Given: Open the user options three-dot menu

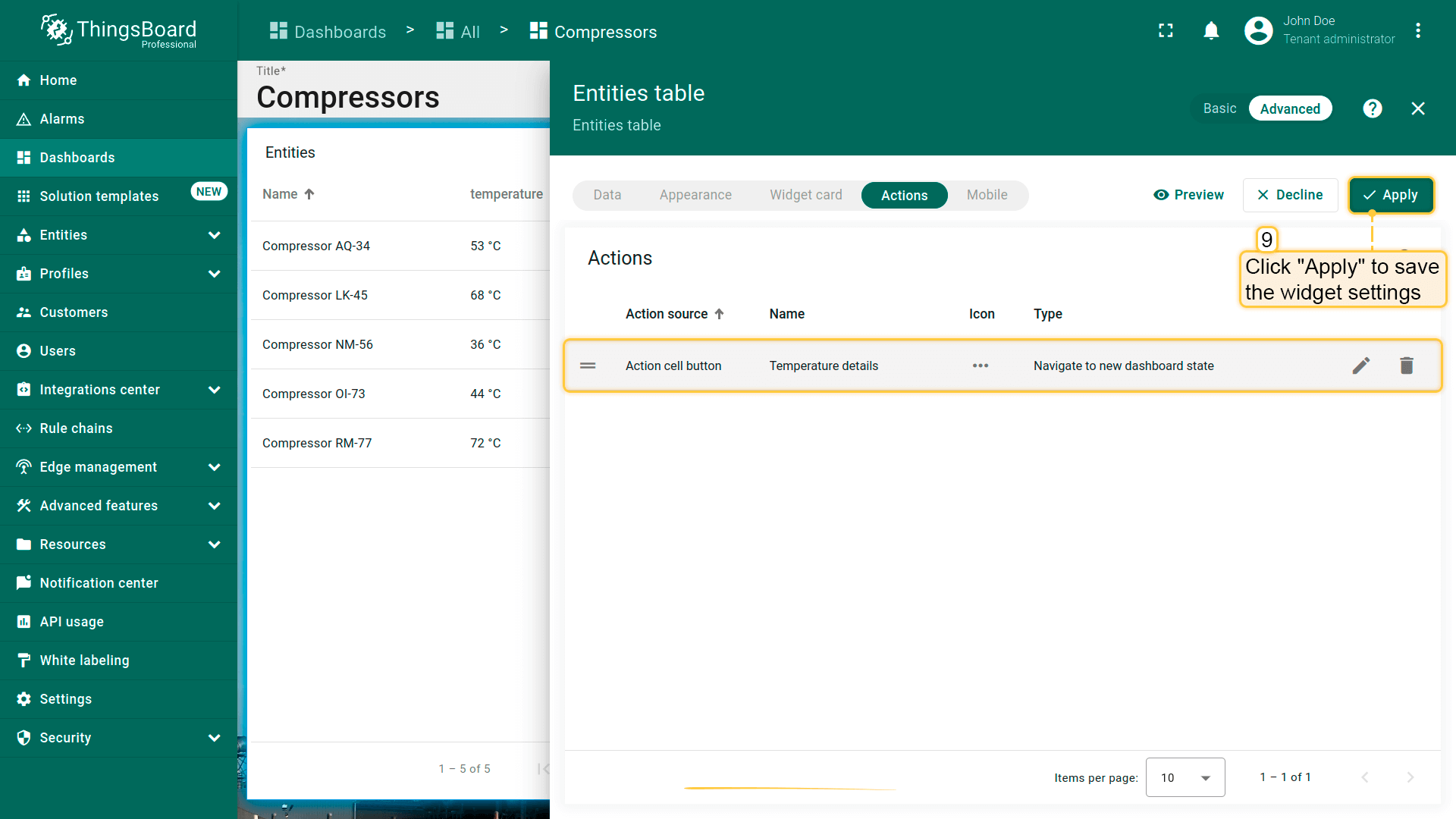Looking at the screenshot, I should coord(1417,30).
